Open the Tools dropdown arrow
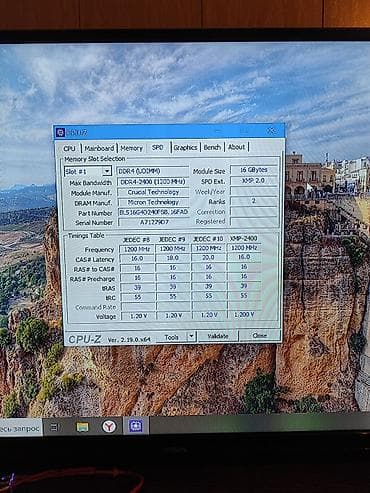 click(191, 336)
